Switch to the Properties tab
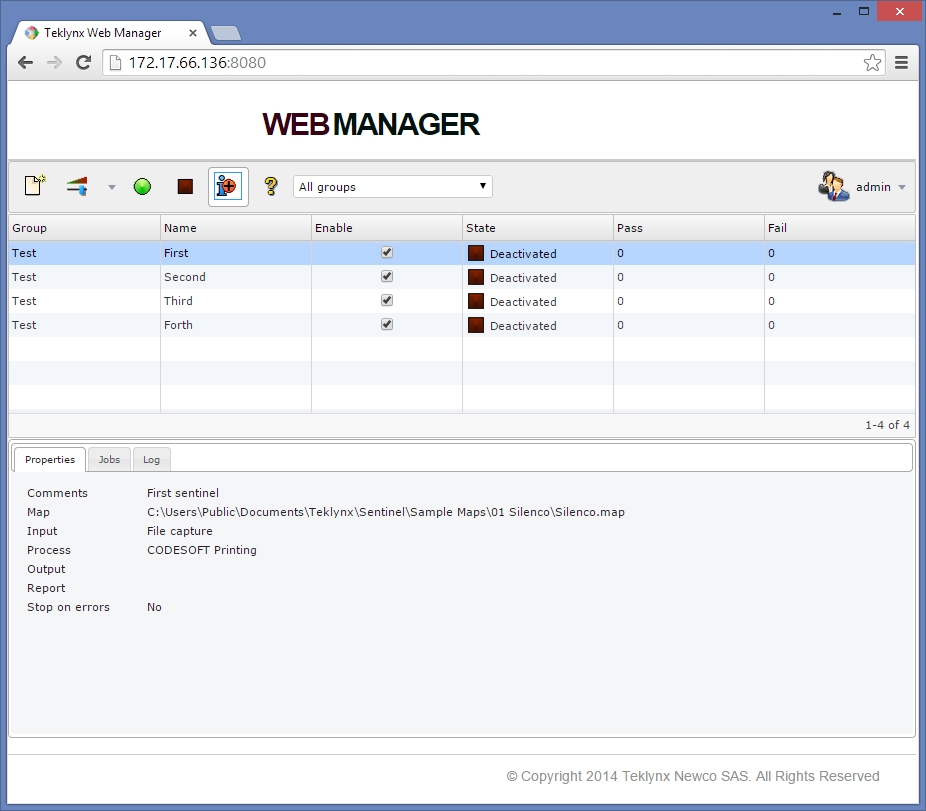The height and width of the screenshot is (811, 926). point(50,460)
